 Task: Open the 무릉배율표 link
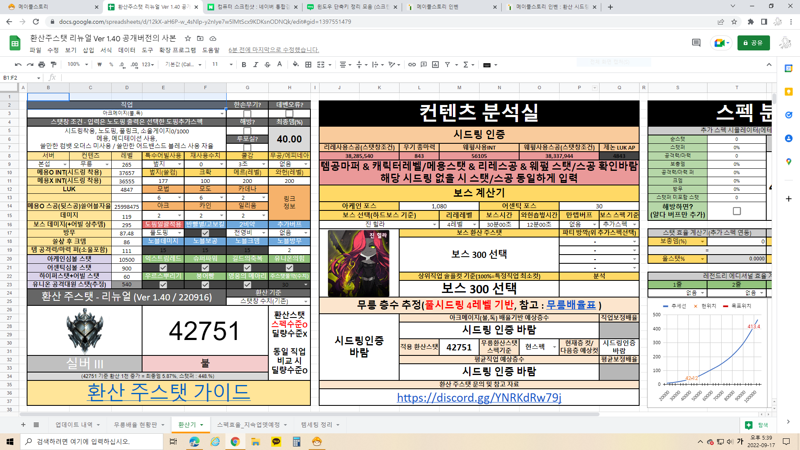point(571,305)
